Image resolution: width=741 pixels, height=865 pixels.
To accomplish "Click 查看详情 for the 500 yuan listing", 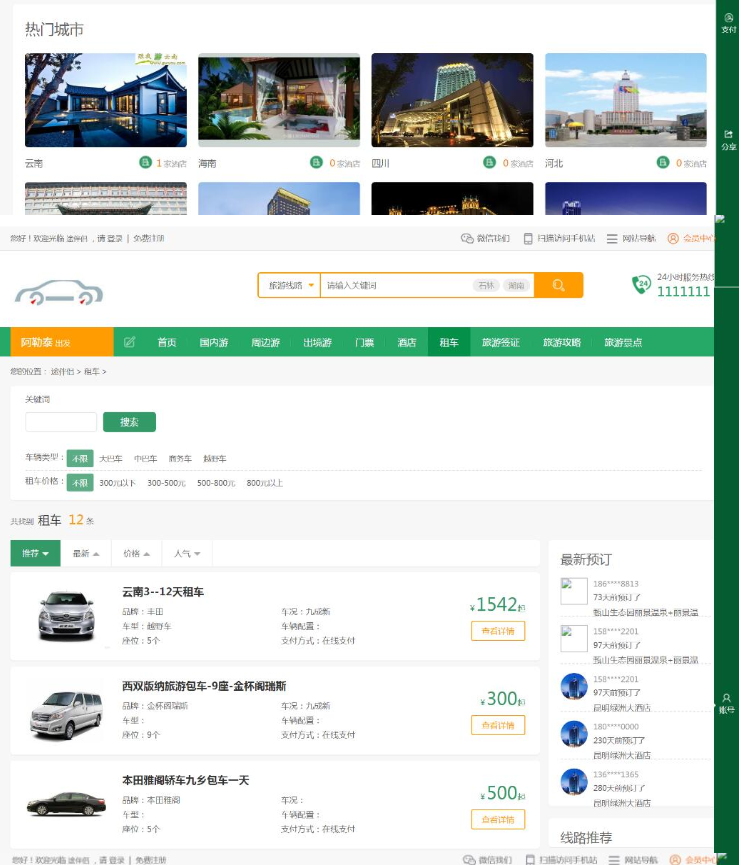I will (x=498, y=819).
